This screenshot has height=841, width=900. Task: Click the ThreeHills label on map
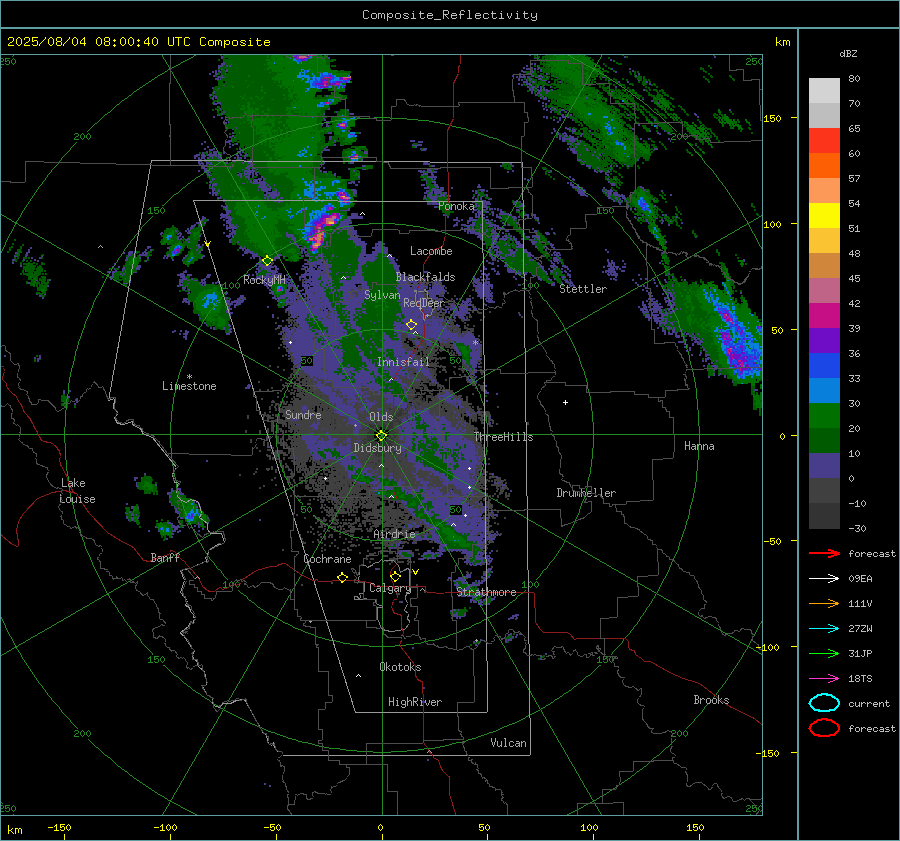click(503, 437)
